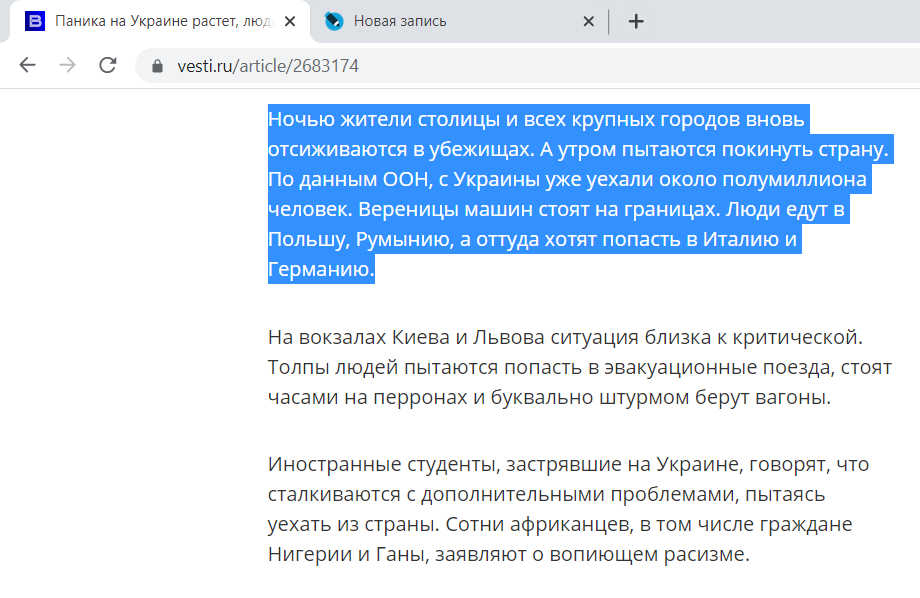
Task: Click the browser back arrow
Action: coord(27,63)
